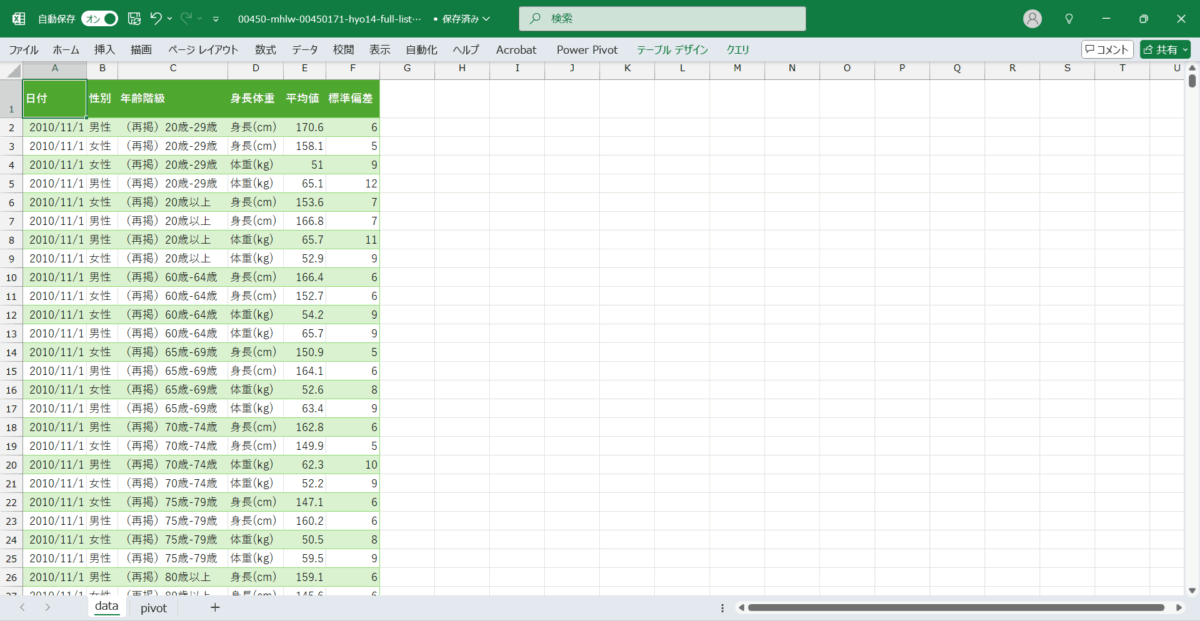Open the テーブル デザイン ribbon tab
This screenshot has width=1200, height=621.
click(672, 49)
